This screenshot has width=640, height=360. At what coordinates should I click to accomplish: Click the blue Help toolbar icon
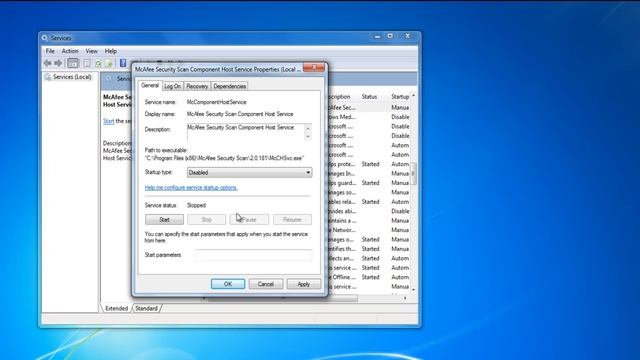(123, 63)
